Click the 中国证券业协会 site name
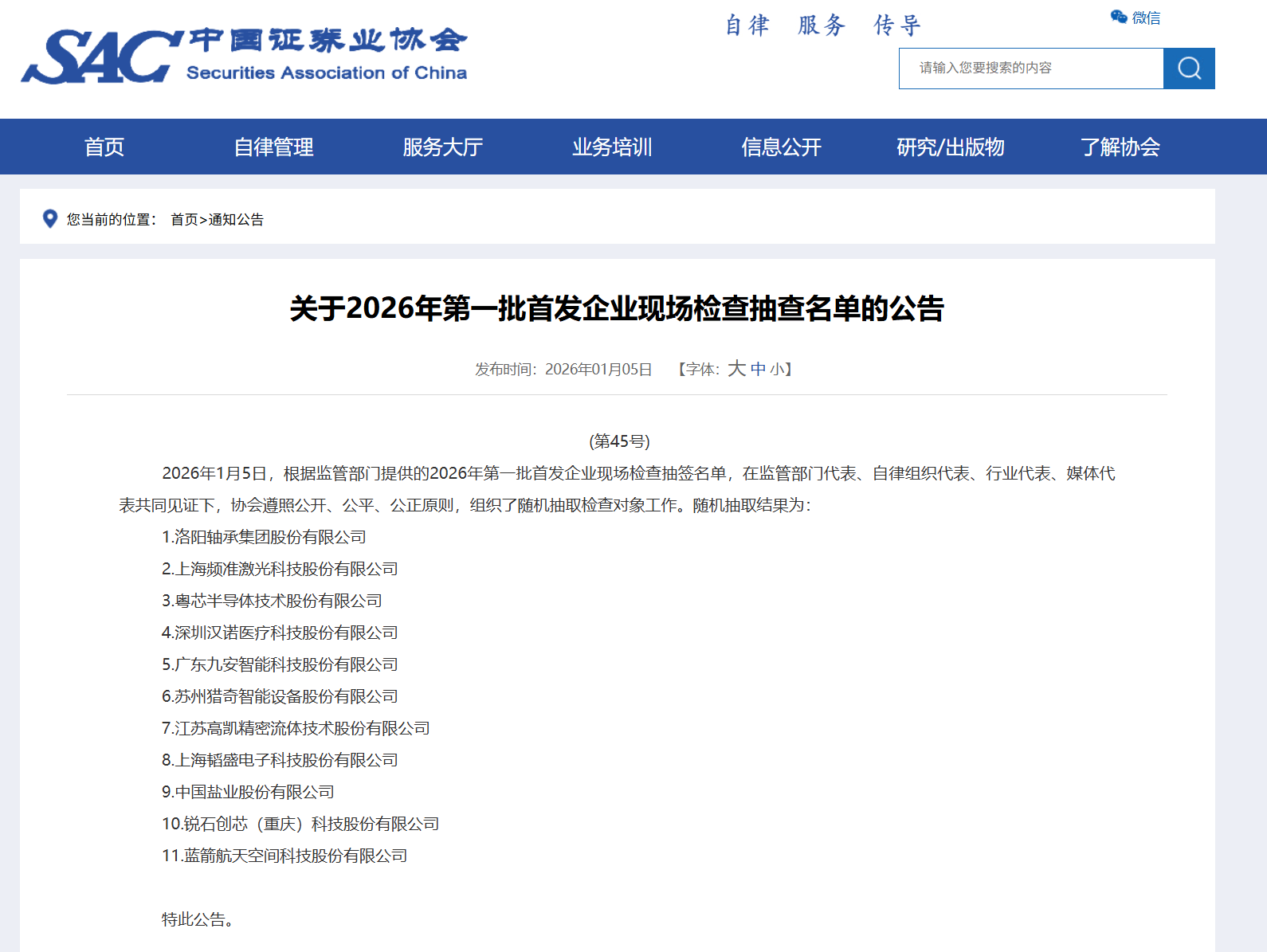Screen dimensions: 1267x952 click(x=328, y=40)
